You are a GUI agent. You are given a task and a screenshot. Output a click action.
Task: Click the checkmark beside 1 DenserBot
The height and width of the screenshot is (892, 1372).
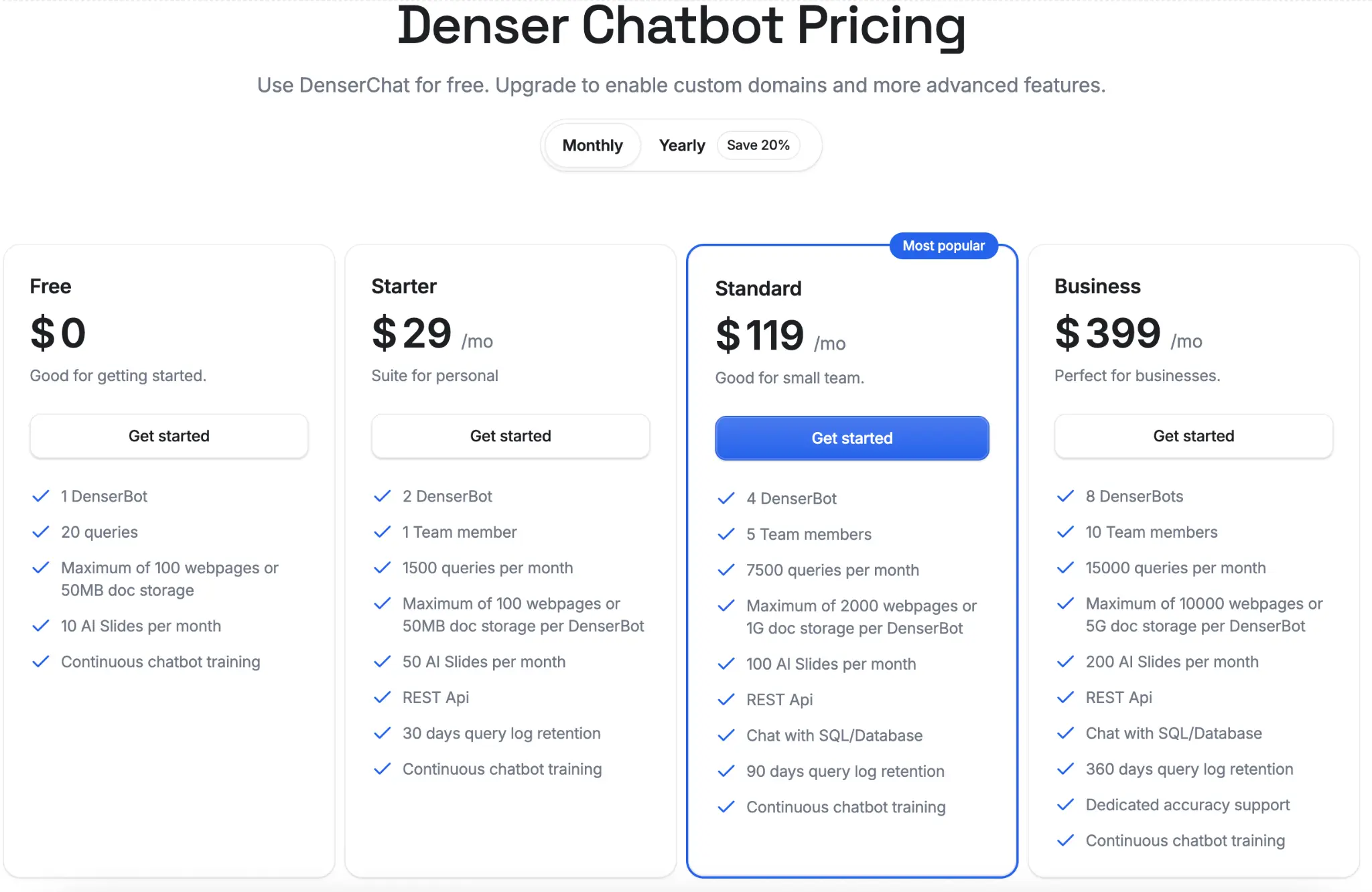[x=40, y=496]
